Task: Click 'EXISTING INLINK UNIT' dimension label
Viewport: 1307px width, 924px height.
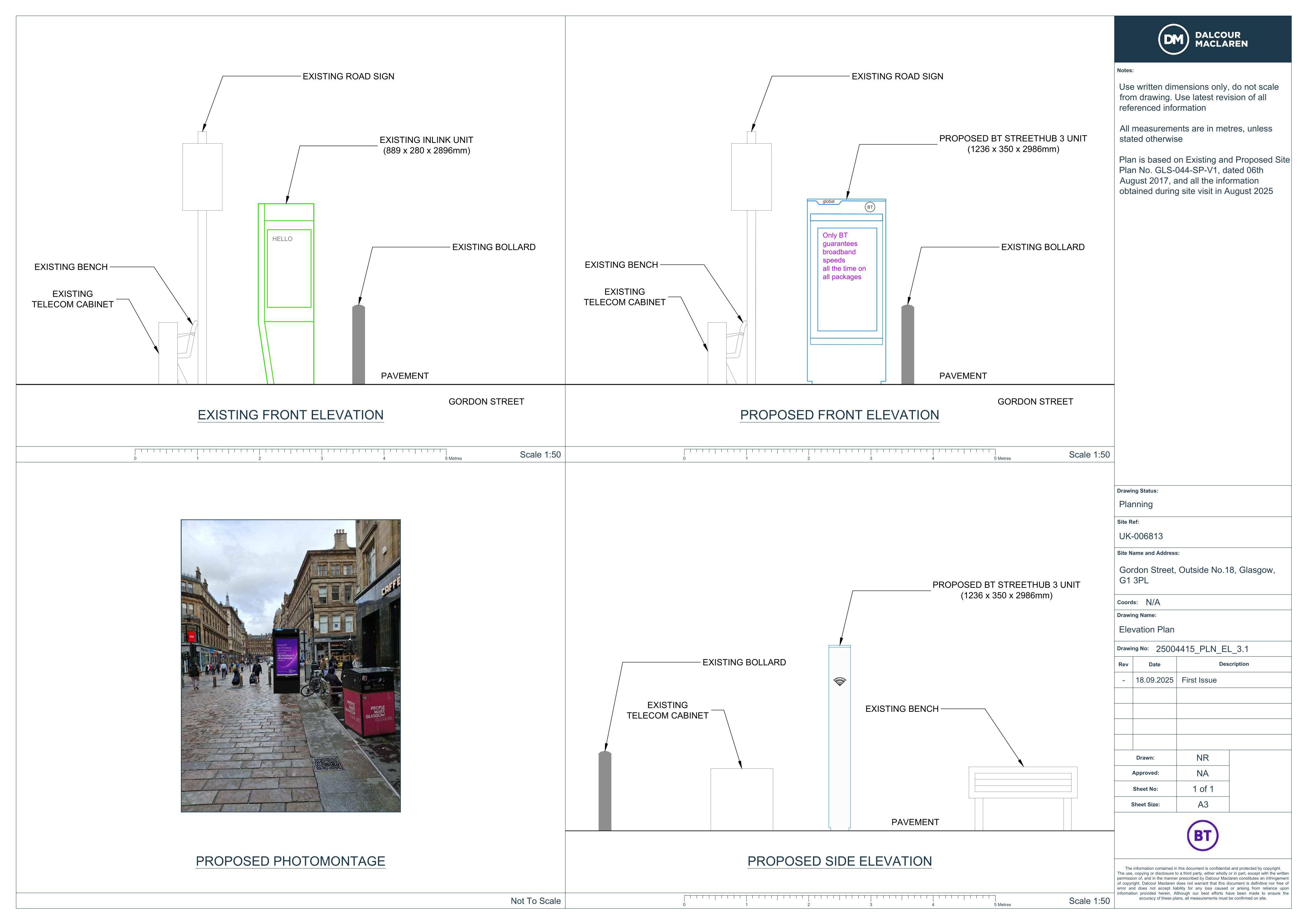Action: tap(426, 145)
